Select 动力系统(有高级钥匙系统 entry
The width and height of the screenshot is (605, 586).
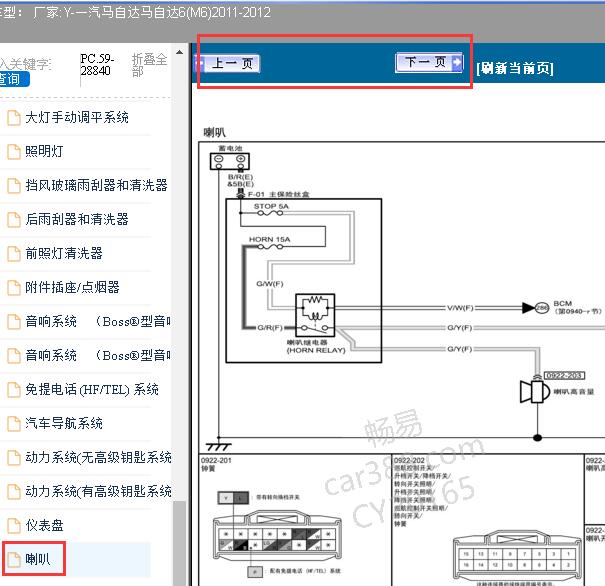[98, 491]
